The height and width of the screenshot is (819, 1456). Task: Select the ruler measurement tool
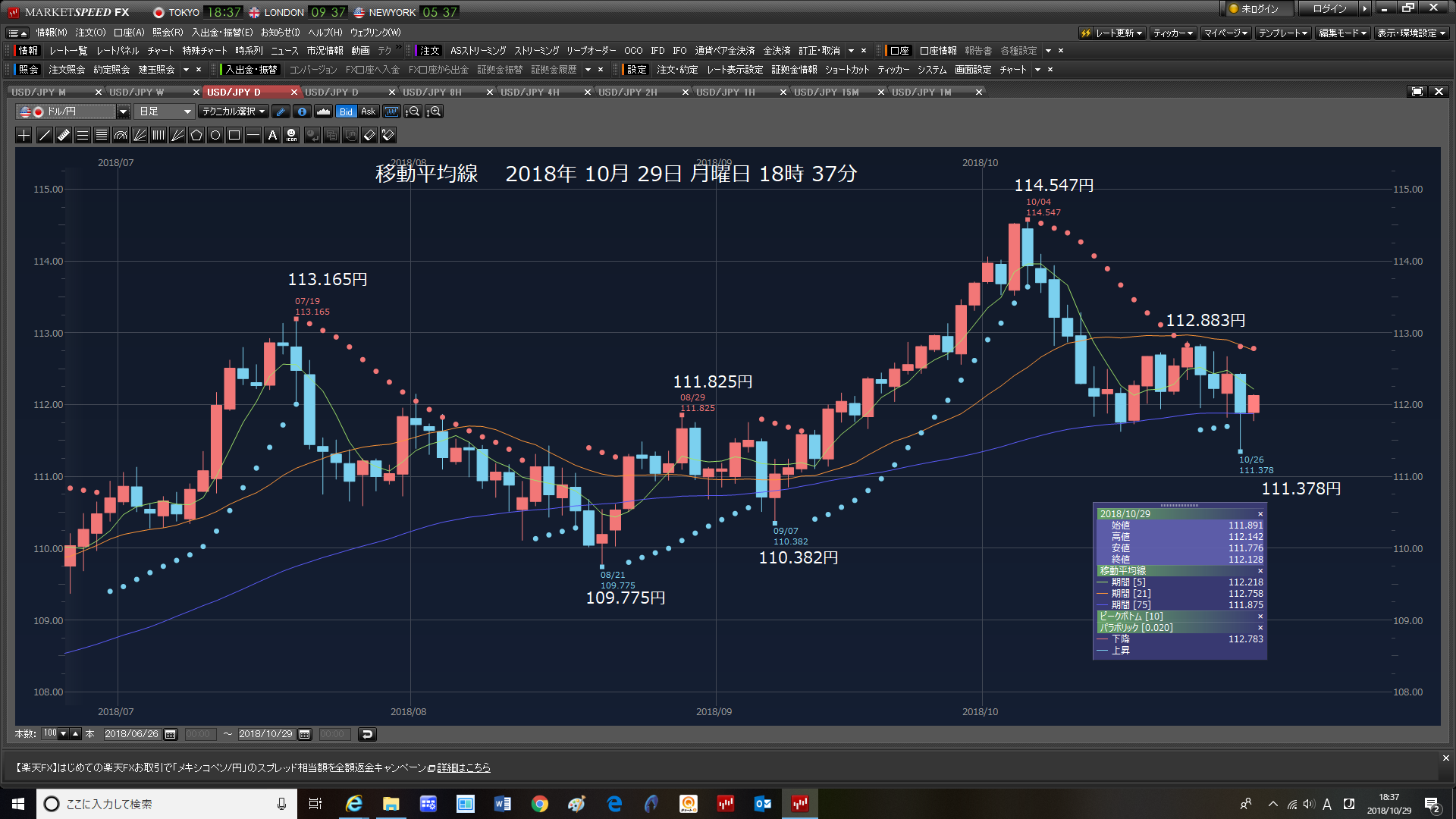click(64, 136)
